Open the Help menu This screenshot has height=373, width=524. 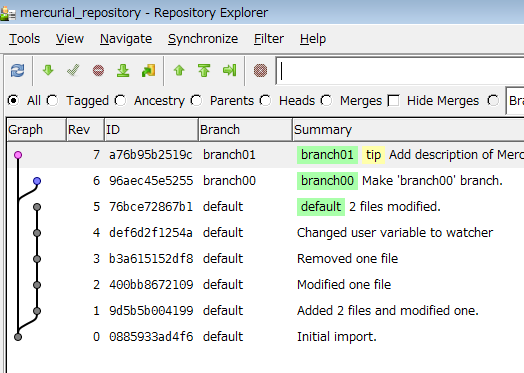[x=313, y=39]
